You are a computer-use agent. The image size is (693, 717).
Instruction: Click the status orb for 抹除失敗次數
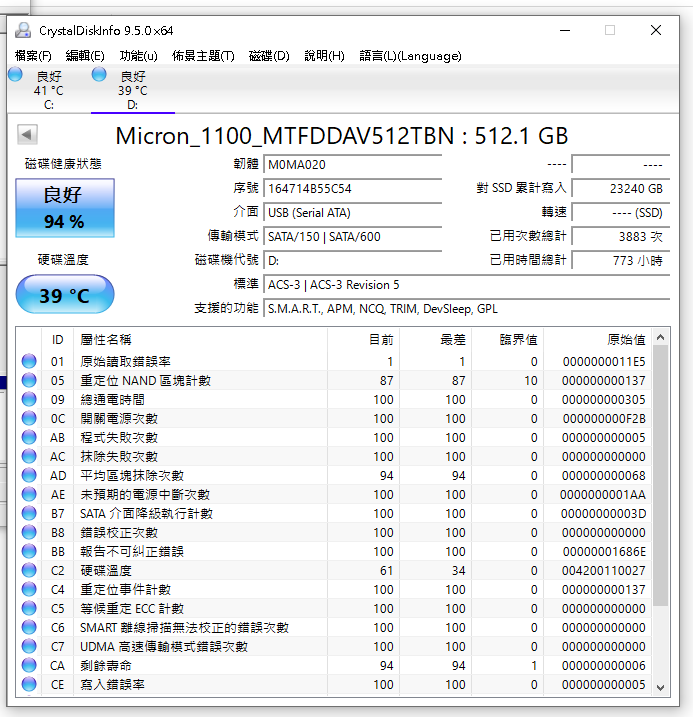(x=29, y=456)
